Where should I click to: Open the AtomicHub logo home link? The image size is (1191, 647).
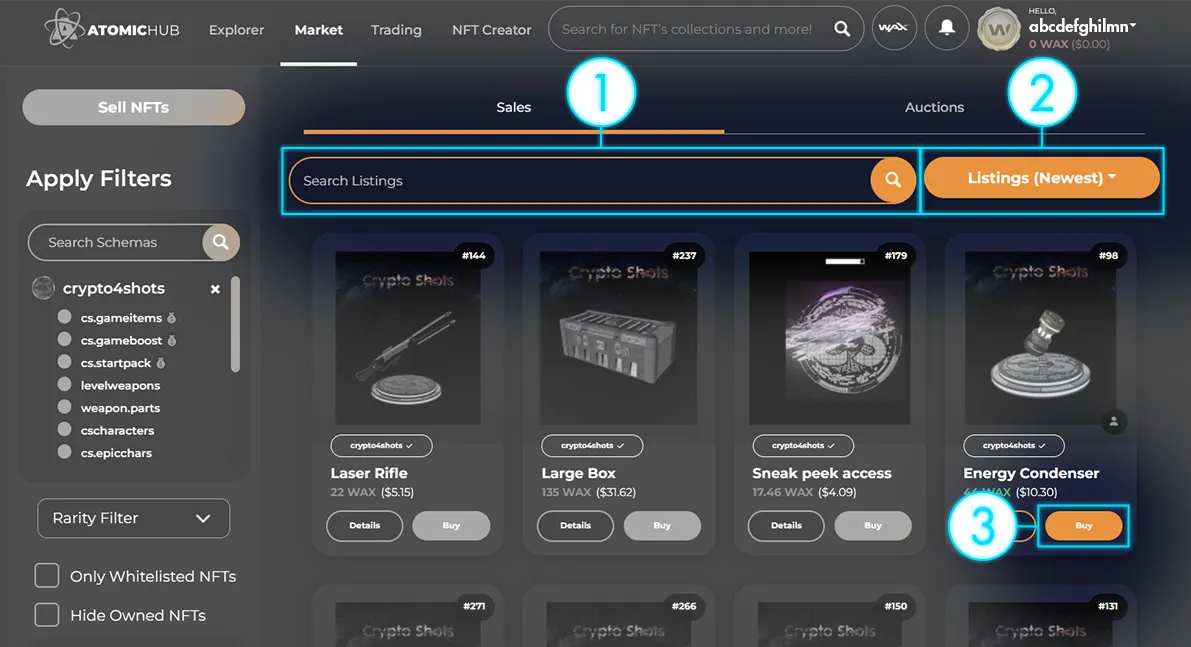click(112, 30)
